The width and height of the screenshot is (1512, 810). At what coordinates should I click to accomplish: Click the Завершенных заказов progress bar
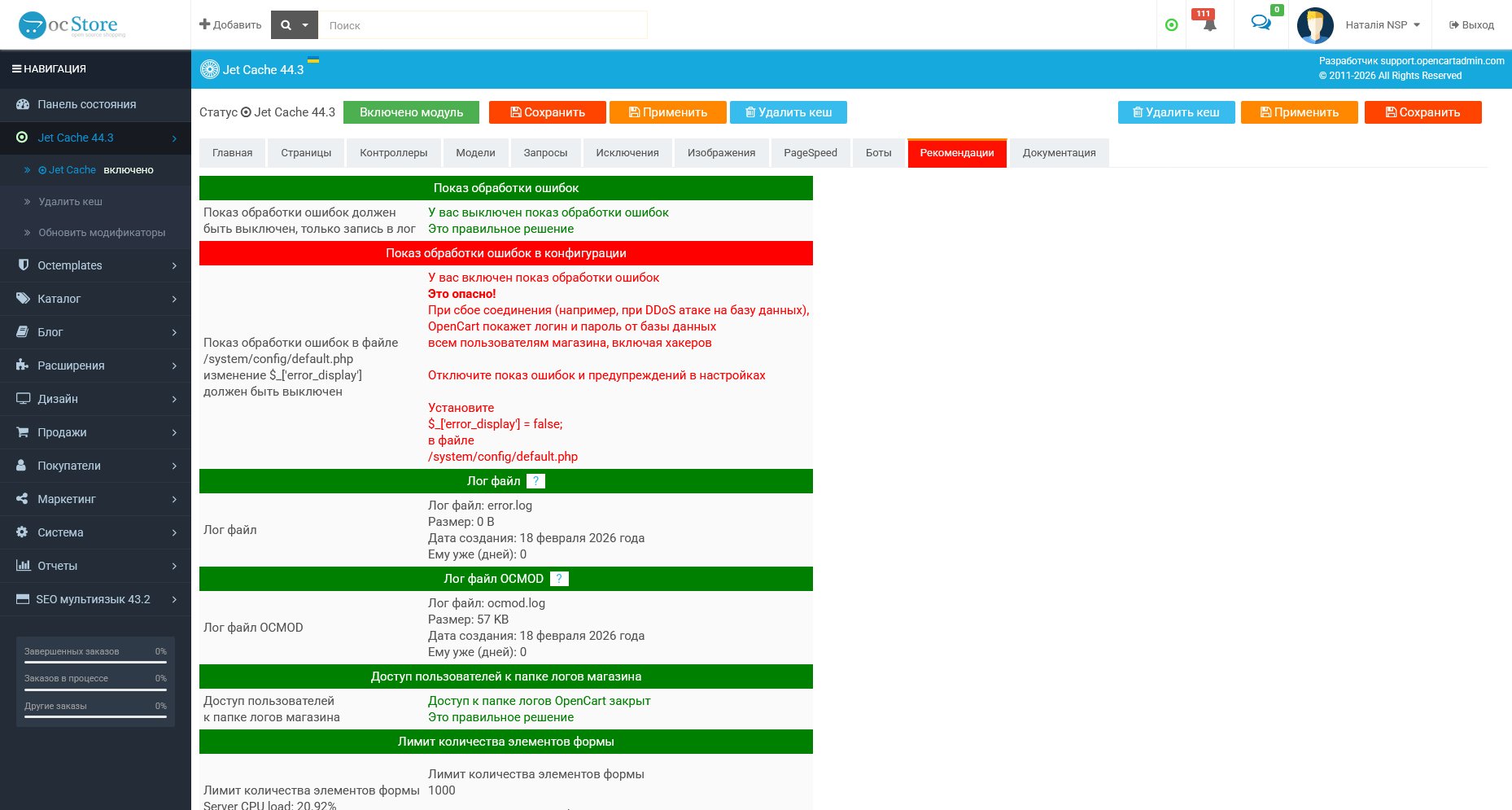[95, 662]
